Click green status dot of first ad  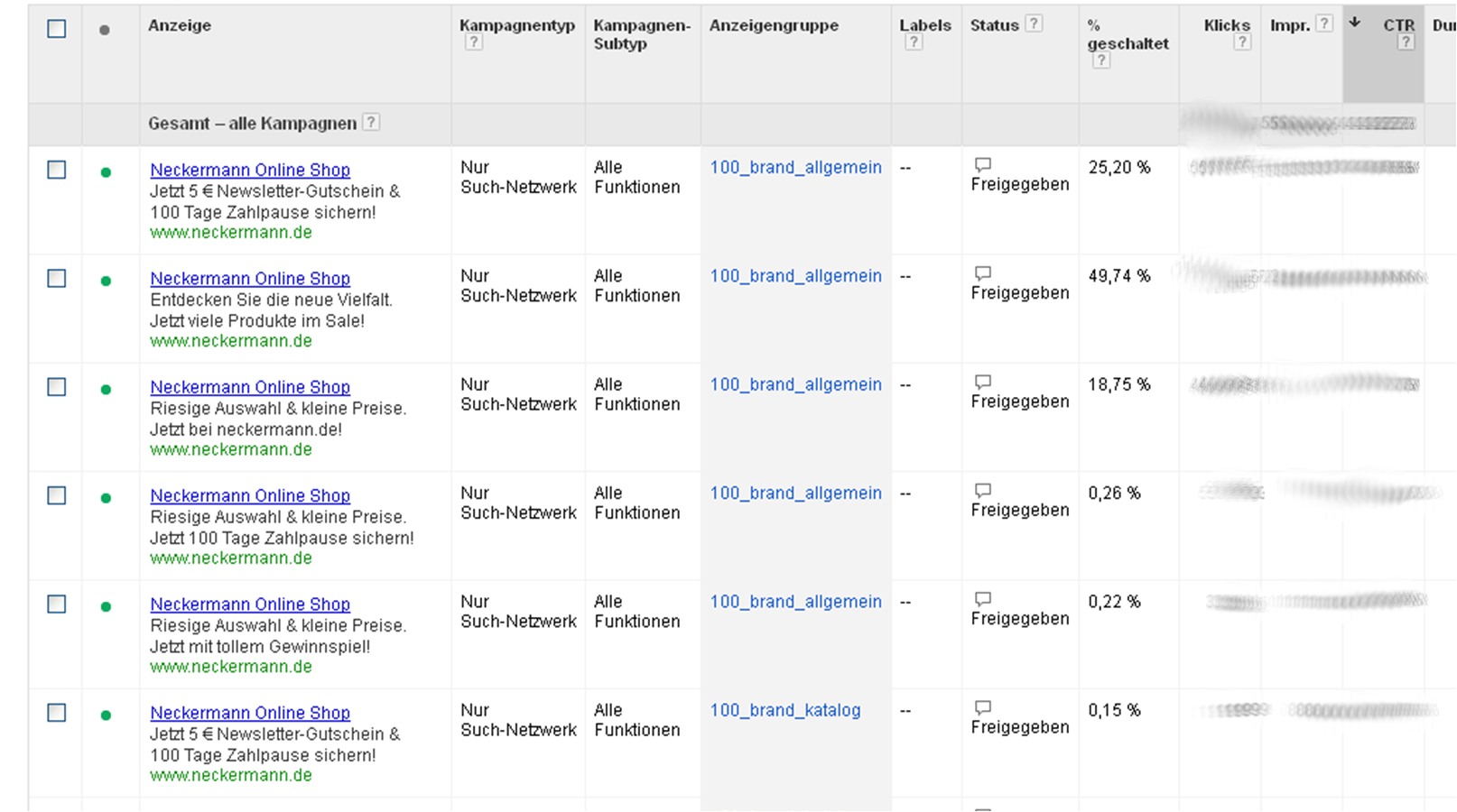tap(106, 172)
